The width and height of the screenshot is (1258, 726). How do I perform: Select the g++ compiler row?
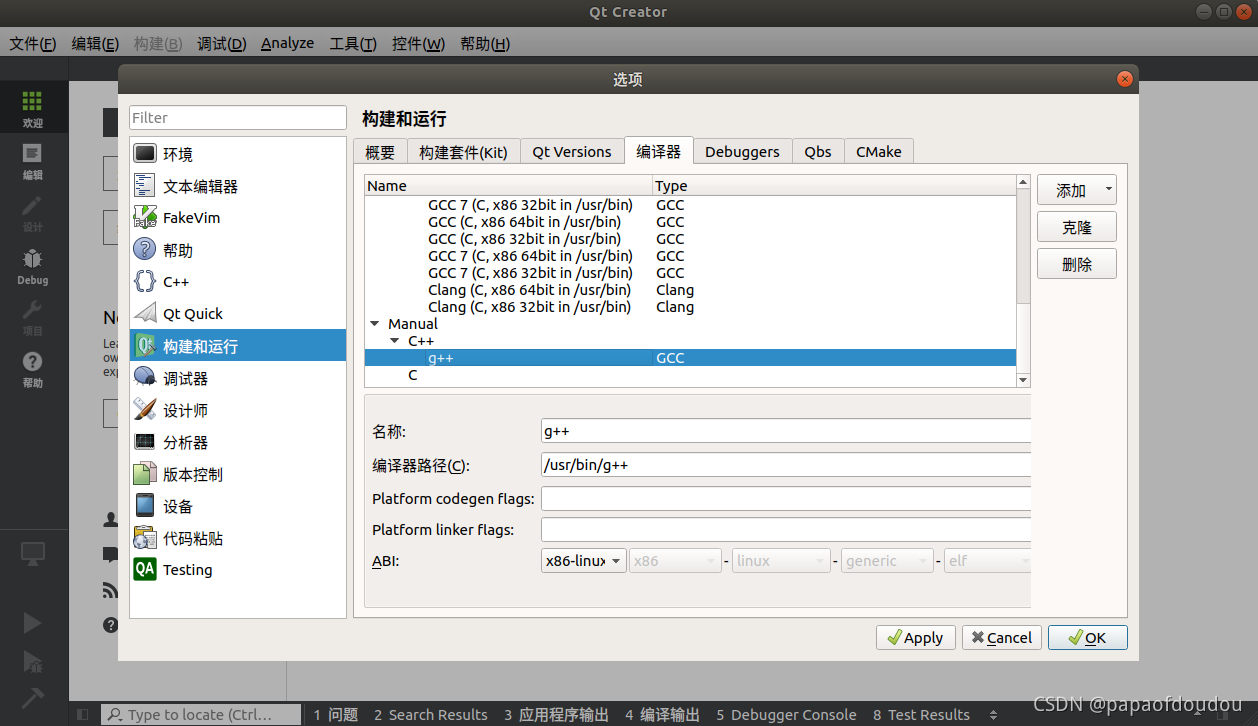tap(690, 358)
